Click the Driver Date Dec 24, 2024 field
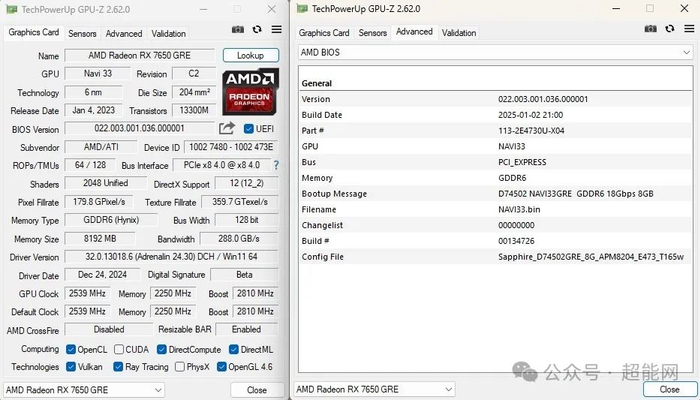The width and height of the screenshot is (700, 400). click(x=102, y=275)
